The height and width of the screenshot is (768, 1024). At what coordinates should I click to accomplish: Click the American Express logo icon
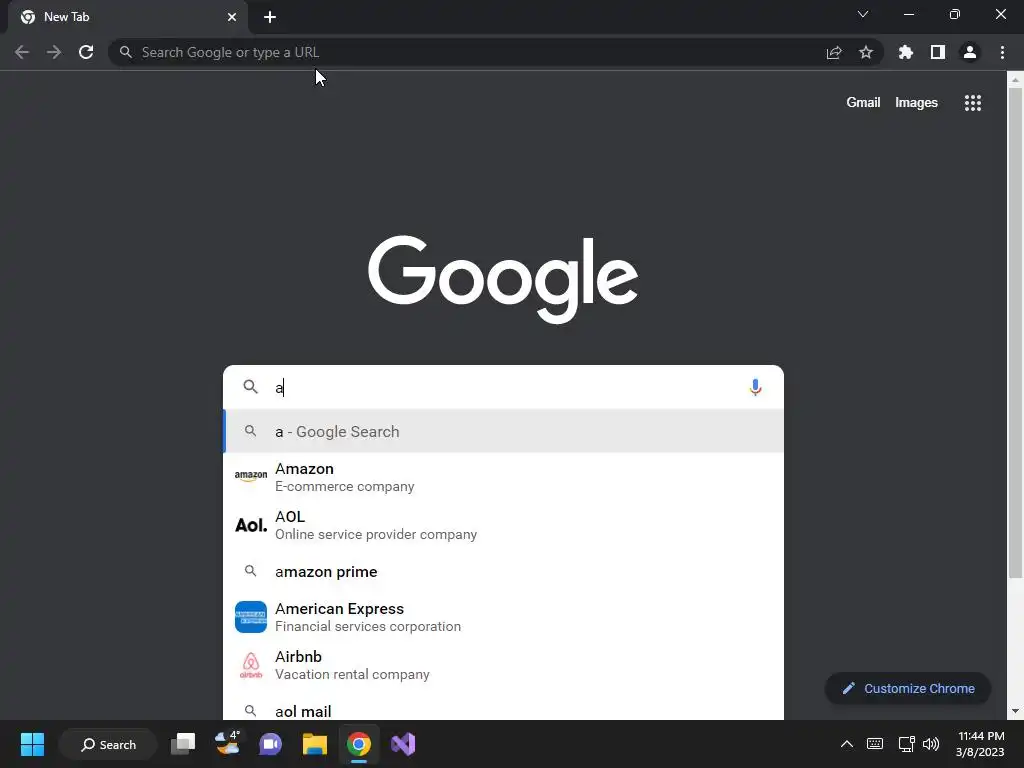coord(251,617)
